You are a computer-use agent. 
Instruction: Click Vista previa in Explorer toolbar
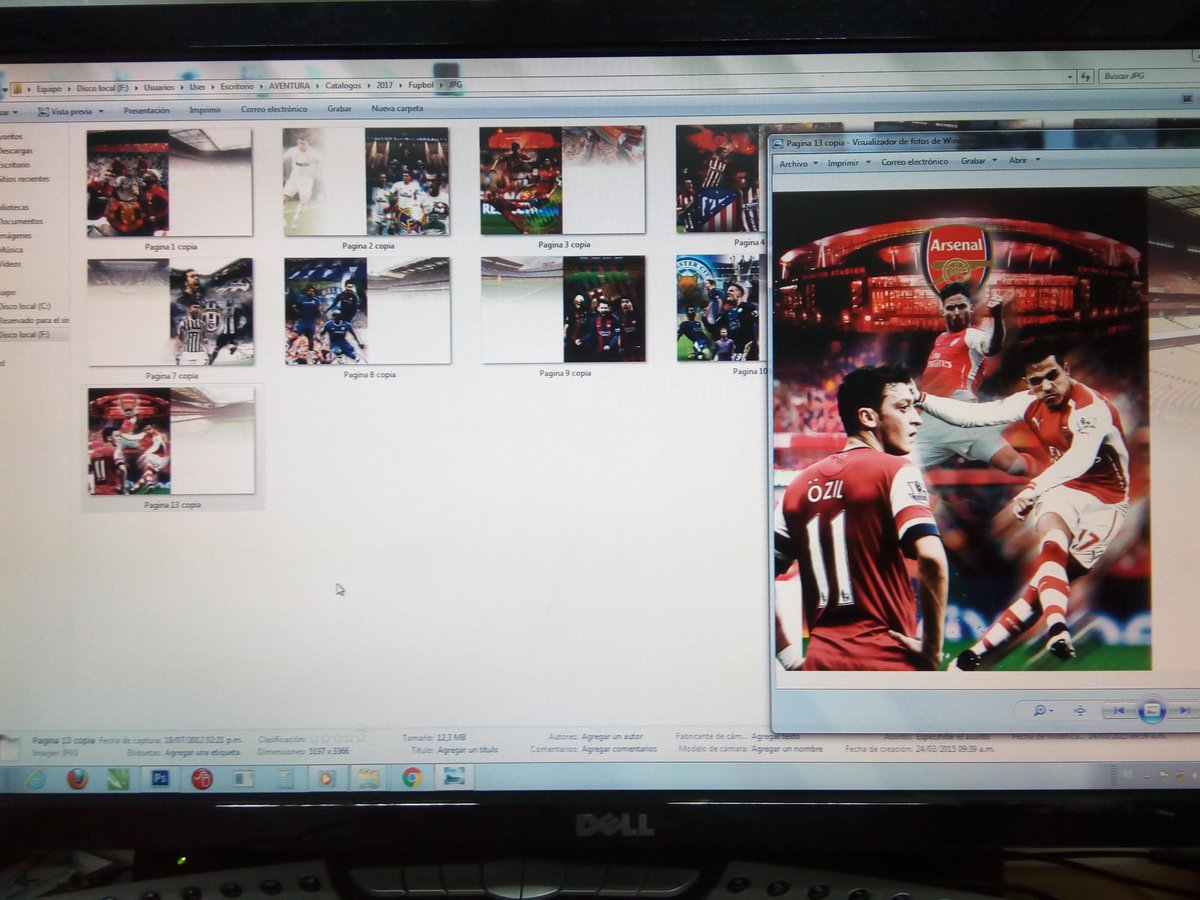(x=71, y=111)
